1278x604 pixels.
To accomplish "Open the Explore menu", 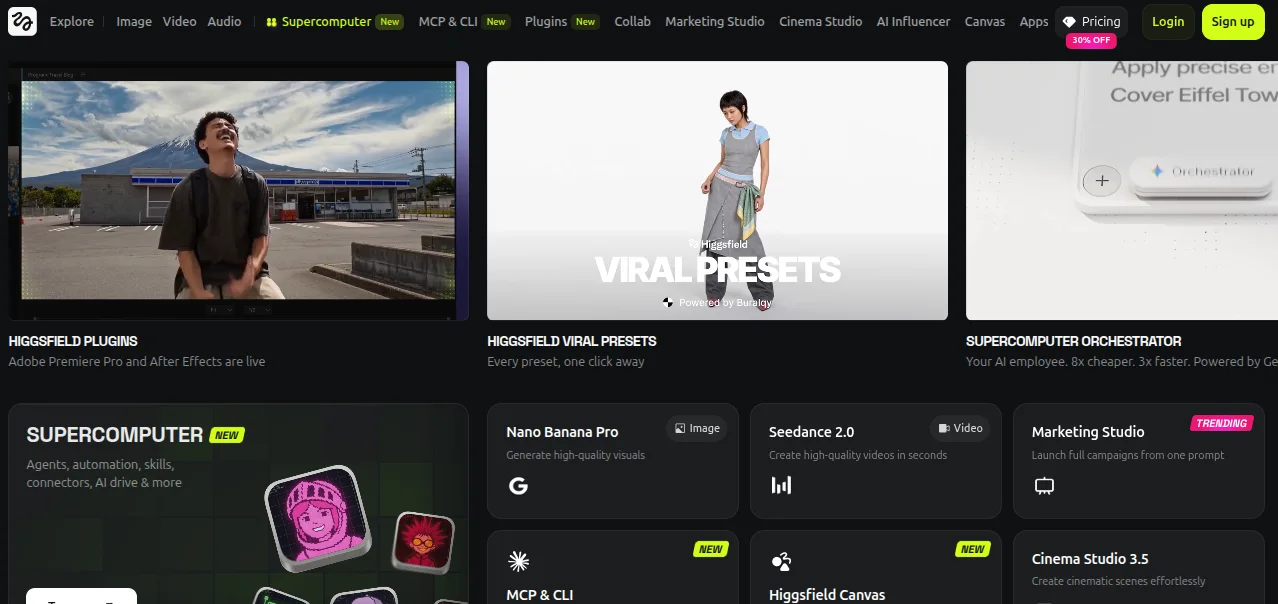I will 72,21.
